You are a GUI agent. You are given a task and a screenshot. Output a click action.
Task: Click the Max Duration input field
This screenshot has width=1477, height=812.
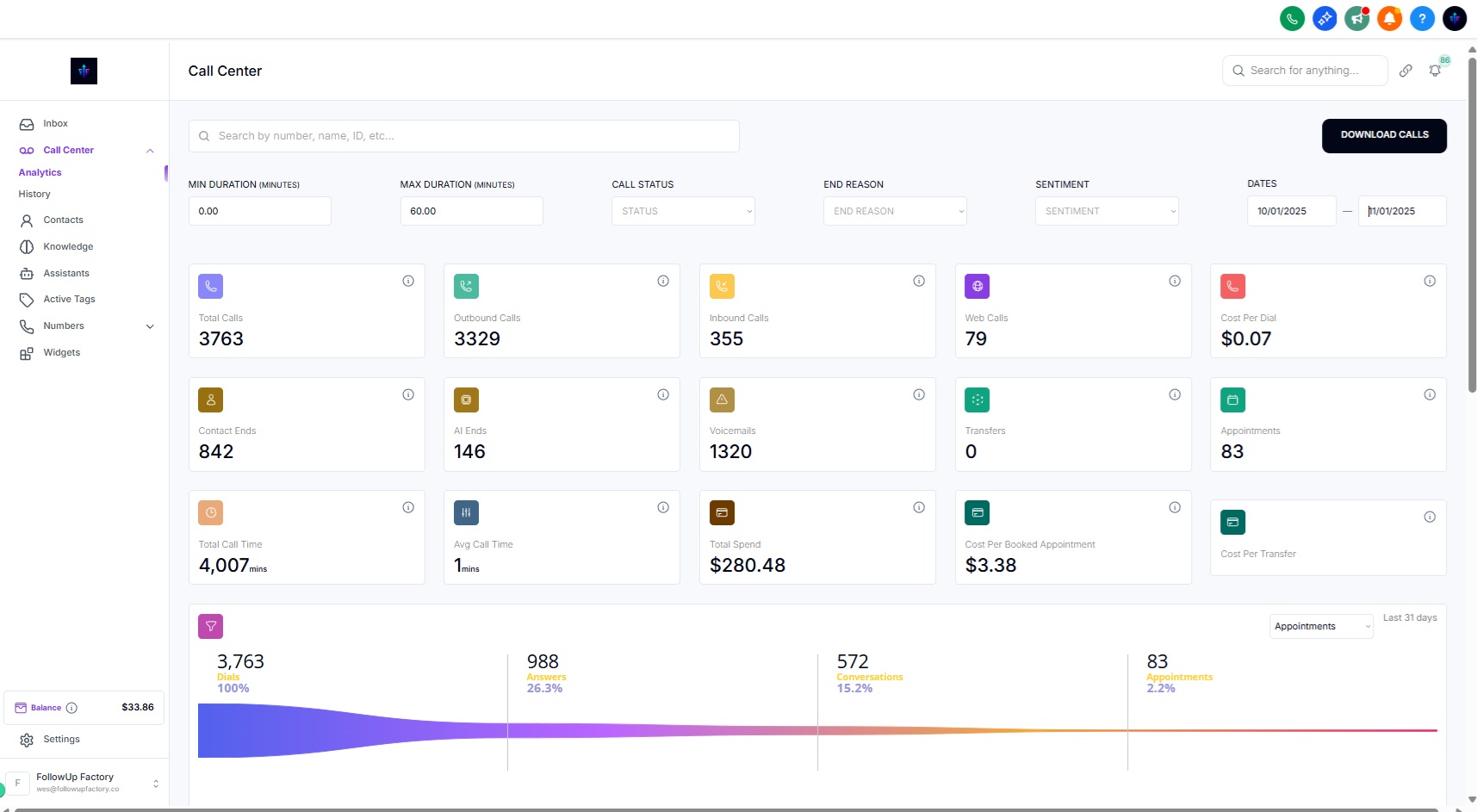click(x=471, y=211)
